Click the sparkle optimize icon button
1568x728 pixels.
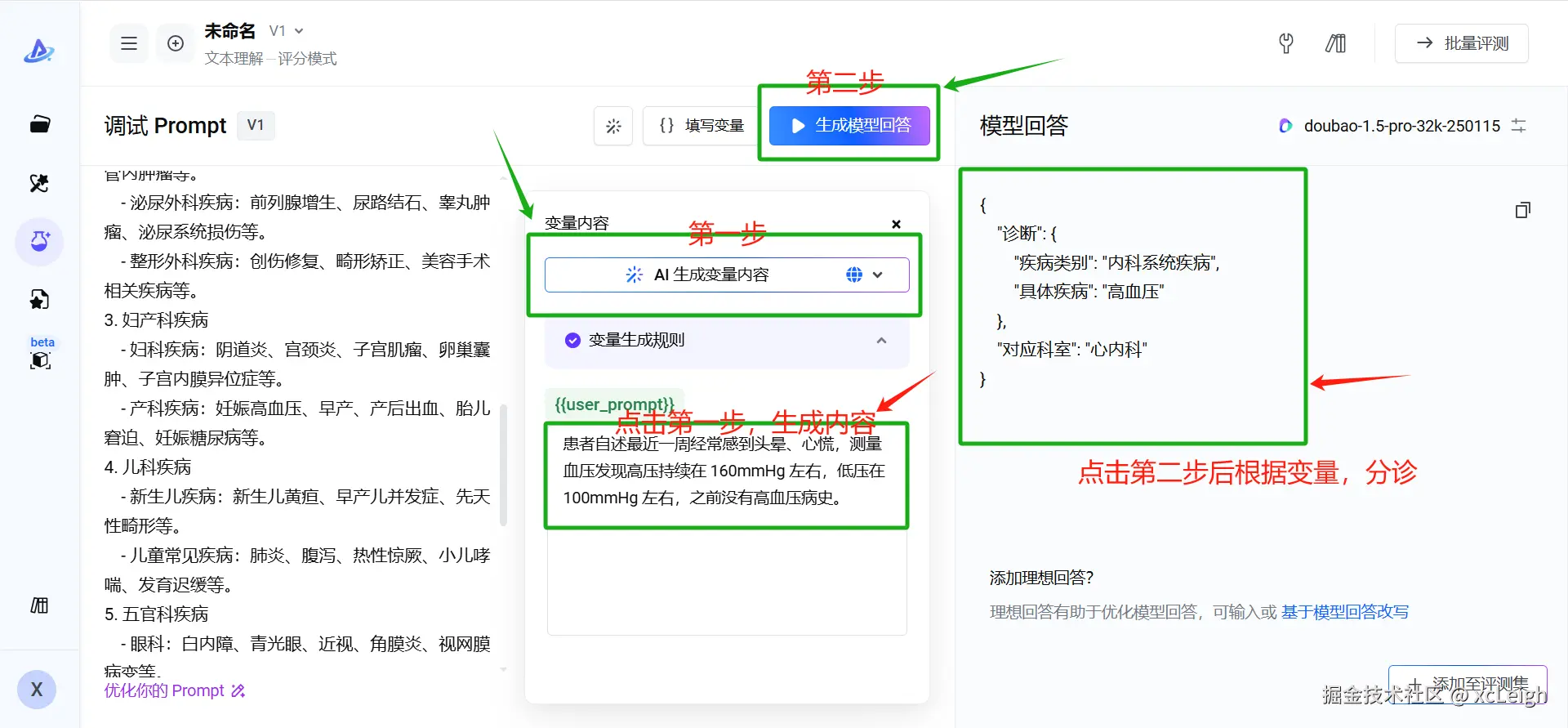[x=613, y=126]
